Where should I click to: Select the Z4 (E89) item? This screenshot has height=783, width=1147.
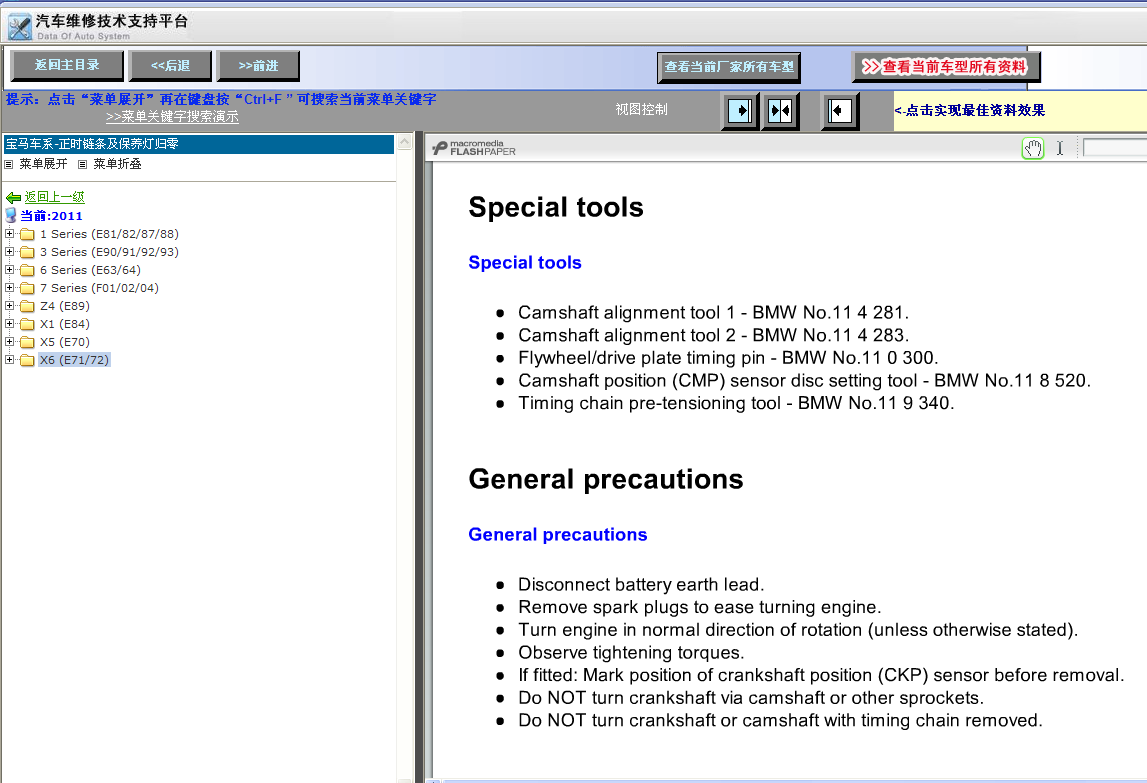tap(64, 306)
